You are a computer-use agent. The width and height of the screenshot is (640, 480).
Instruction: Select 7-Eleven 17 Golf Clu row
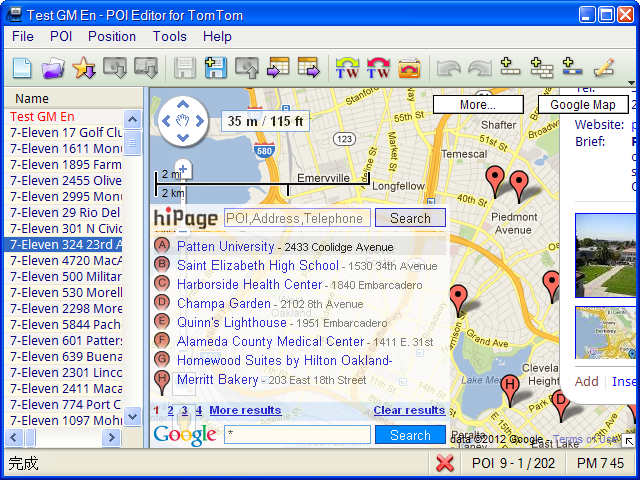click(63, 133)
